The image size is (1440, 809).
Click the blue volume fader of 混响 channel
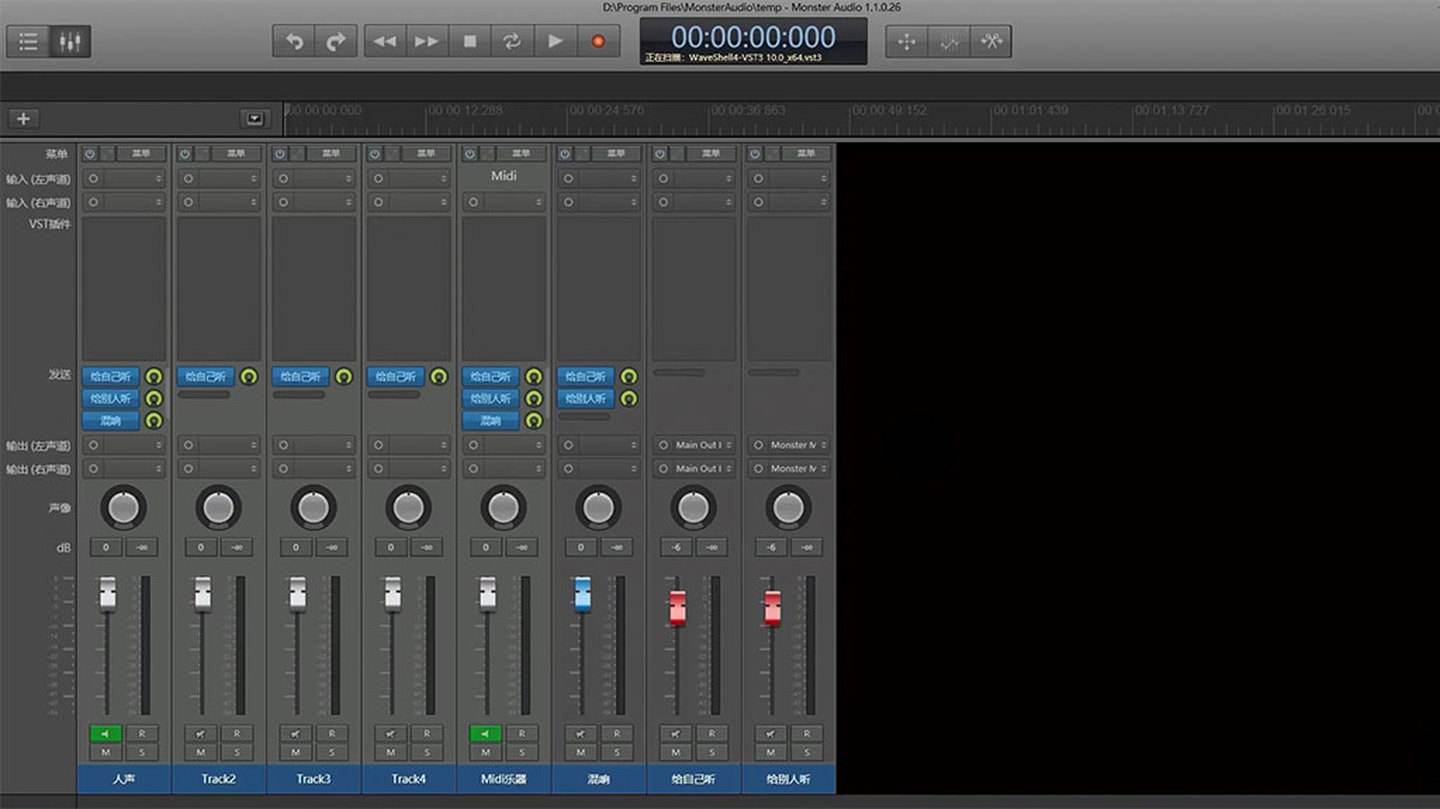pos(583,593)
